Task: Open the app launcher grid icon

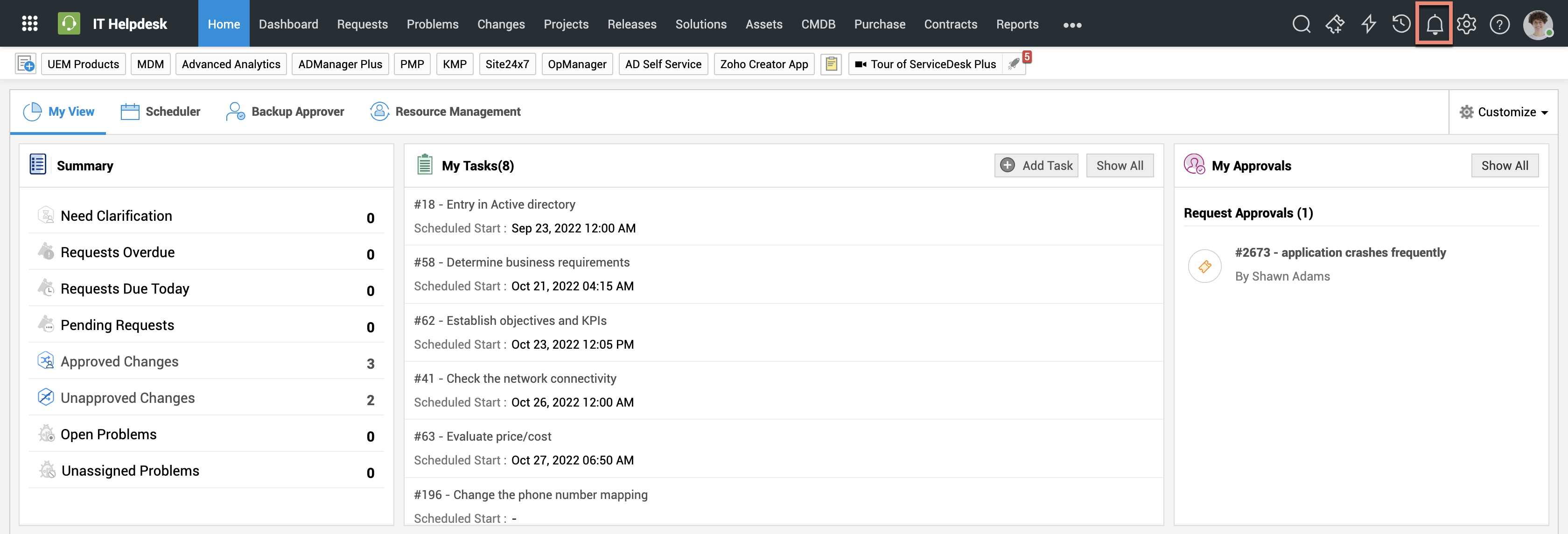Action: point(29,24)
